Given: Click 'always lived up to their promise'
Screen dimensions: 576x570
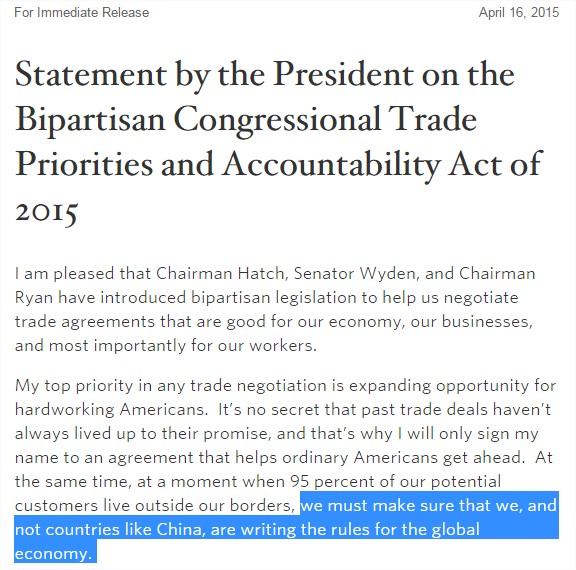Looking at the screenshot, I should tap(143, 434).
